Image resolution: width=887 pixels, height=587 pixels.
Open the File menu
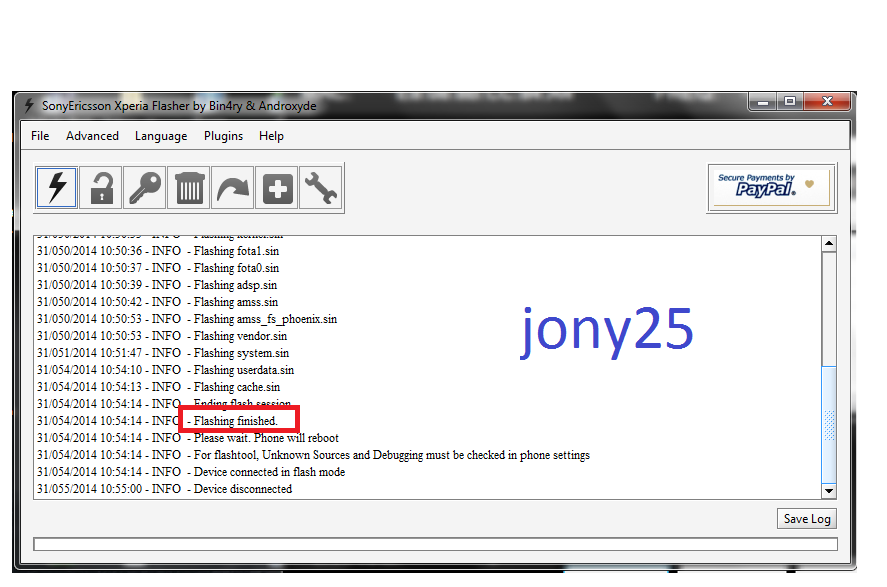[x=40, y=136]
